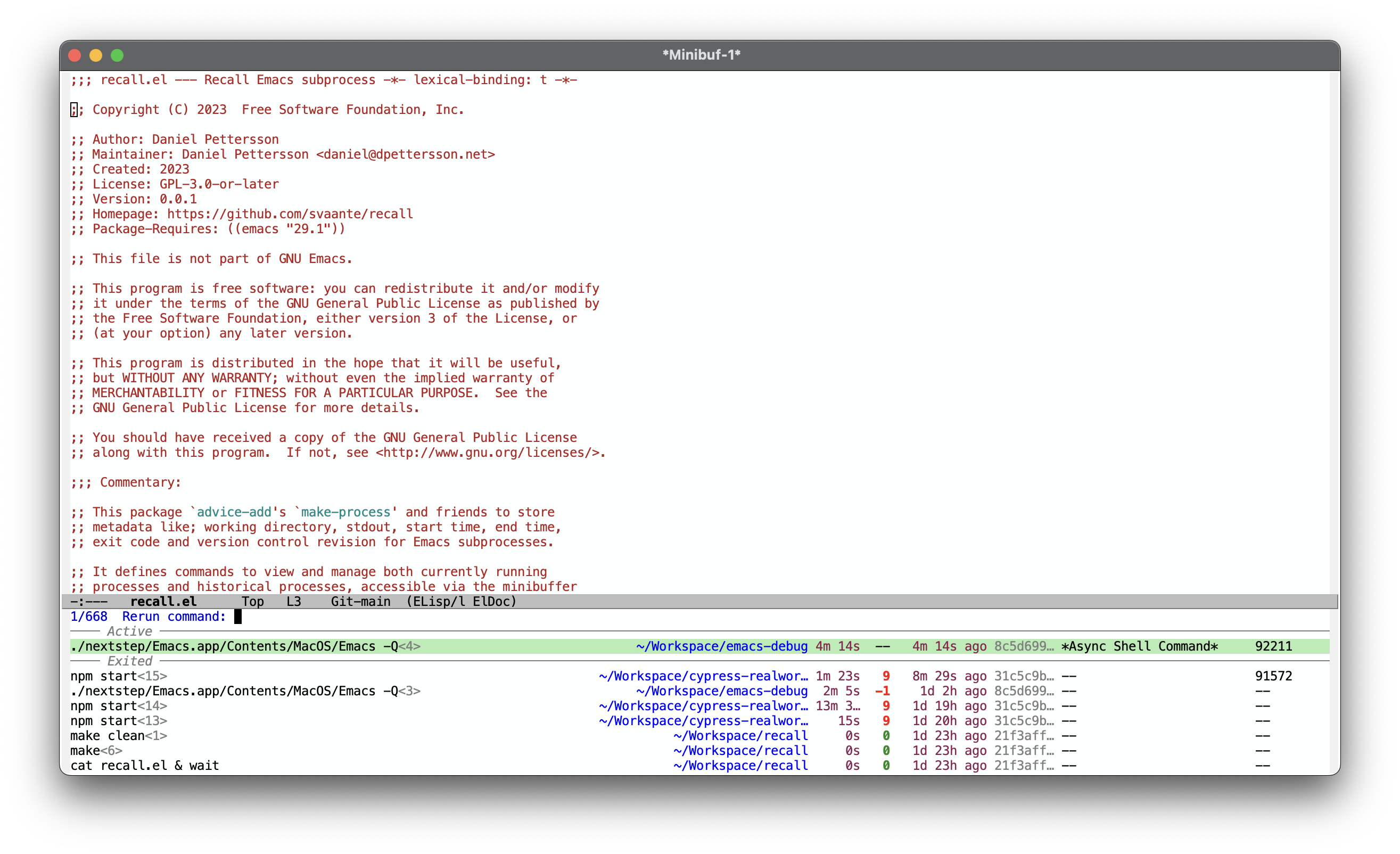Select the npm start<15> candidate
The image size is (1400, 854).
pyautogui.click(x=118, y=676)
